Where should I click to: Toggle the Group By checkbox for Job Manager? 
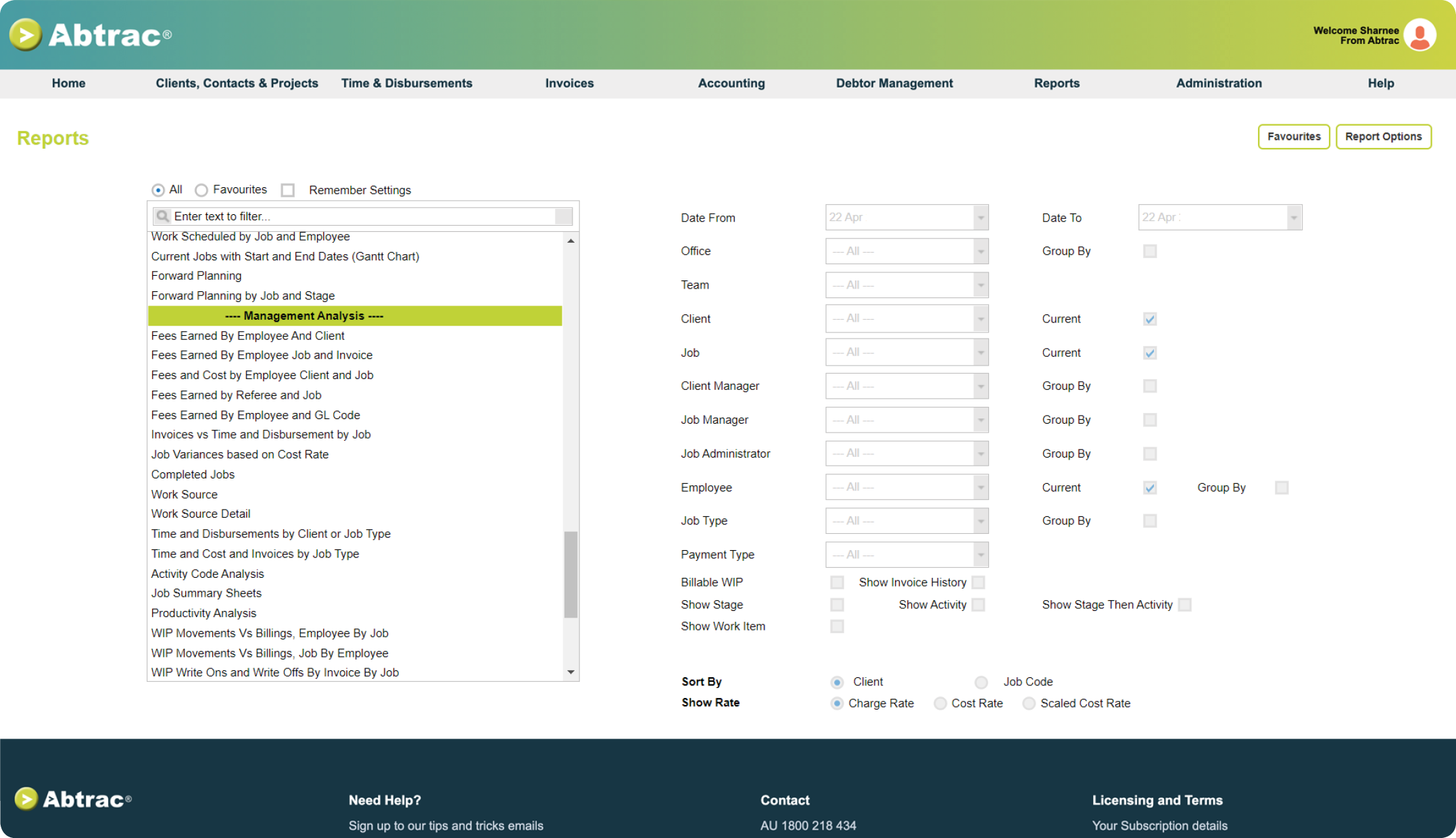pos(1151,419)
